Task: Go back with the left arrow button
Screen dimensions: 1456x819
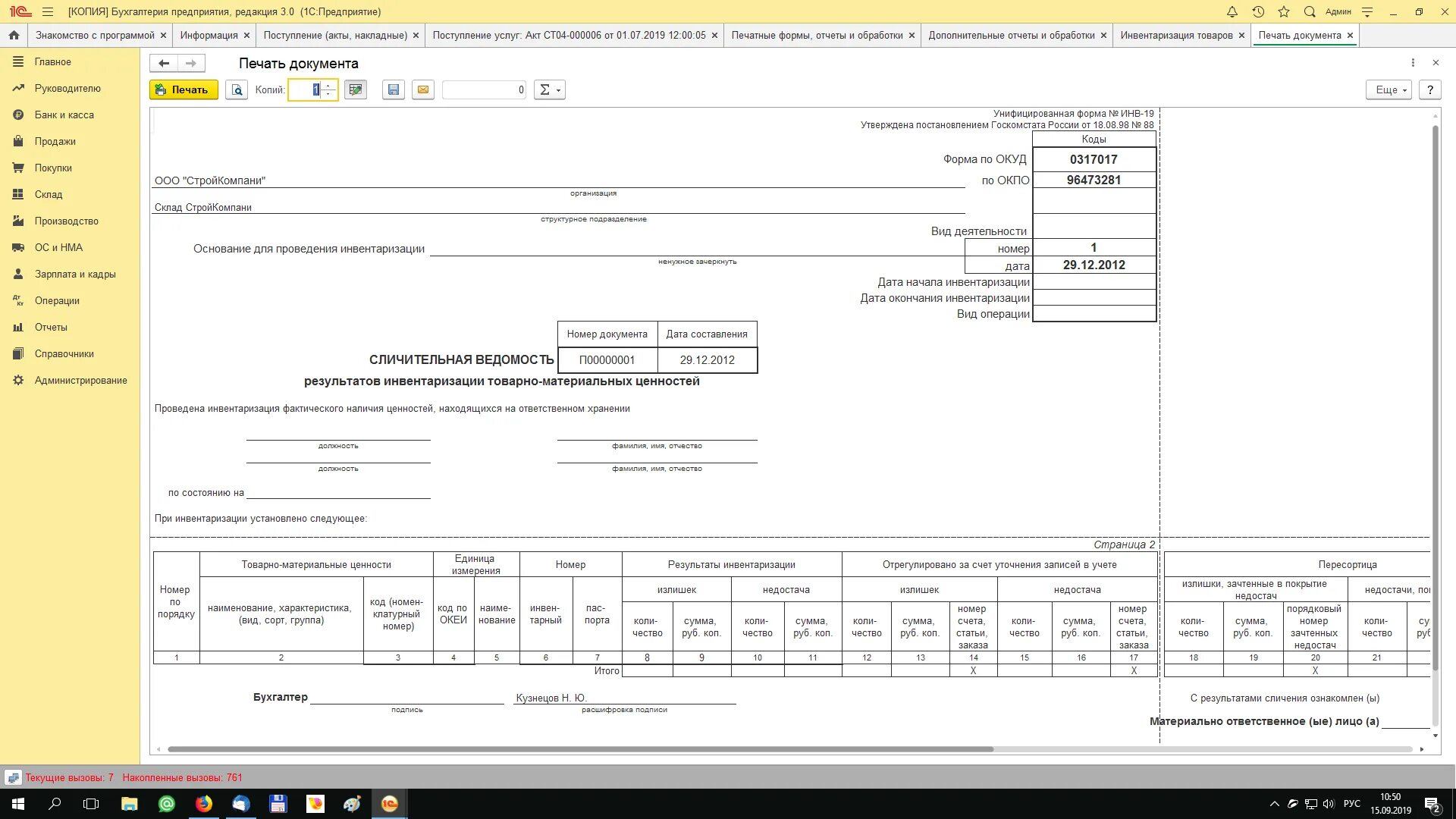Action: pos(164,63)
